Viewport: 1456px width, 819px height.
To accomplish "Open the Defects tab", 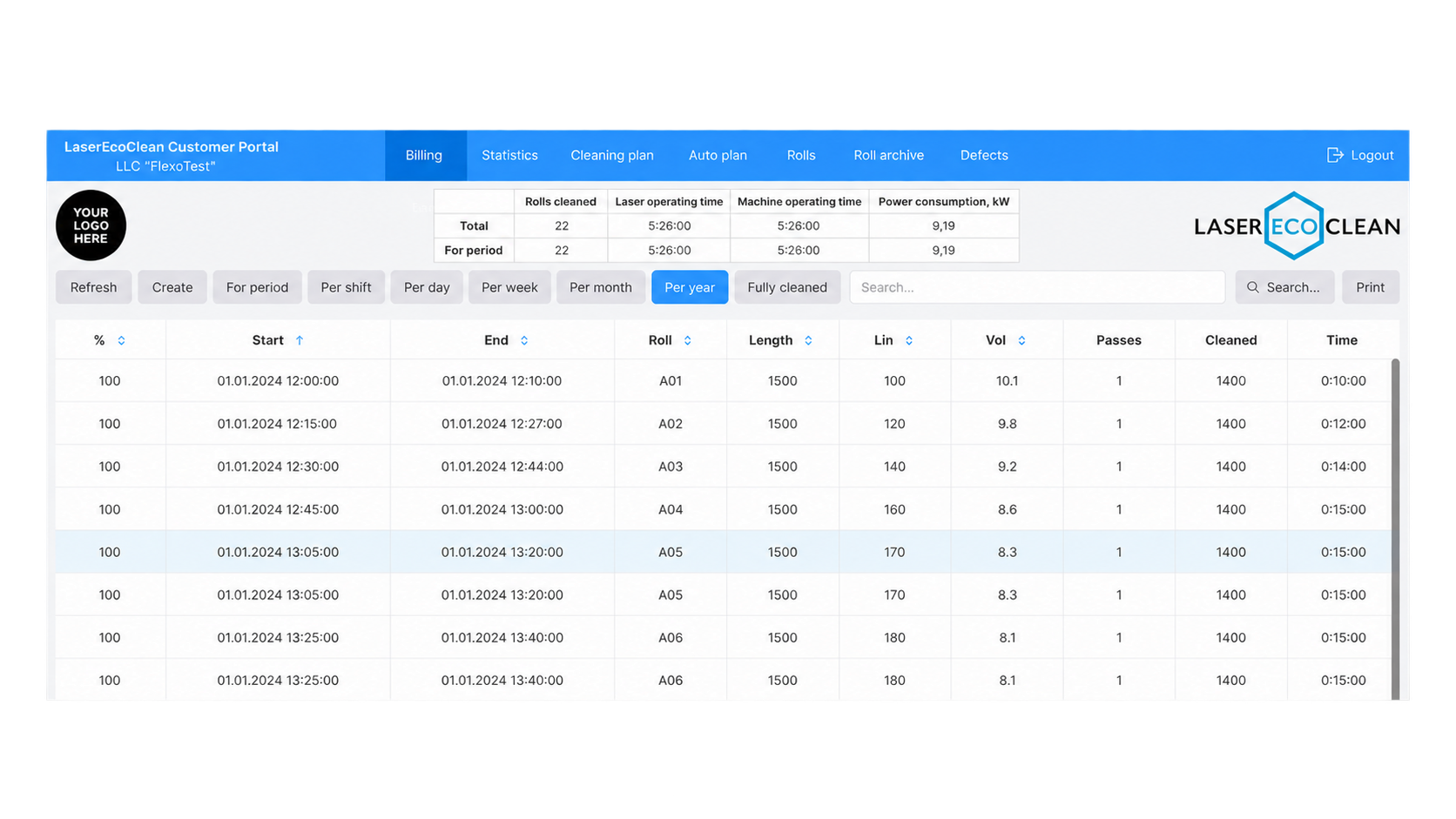I will pyautogui.click(x=984, y=156).
